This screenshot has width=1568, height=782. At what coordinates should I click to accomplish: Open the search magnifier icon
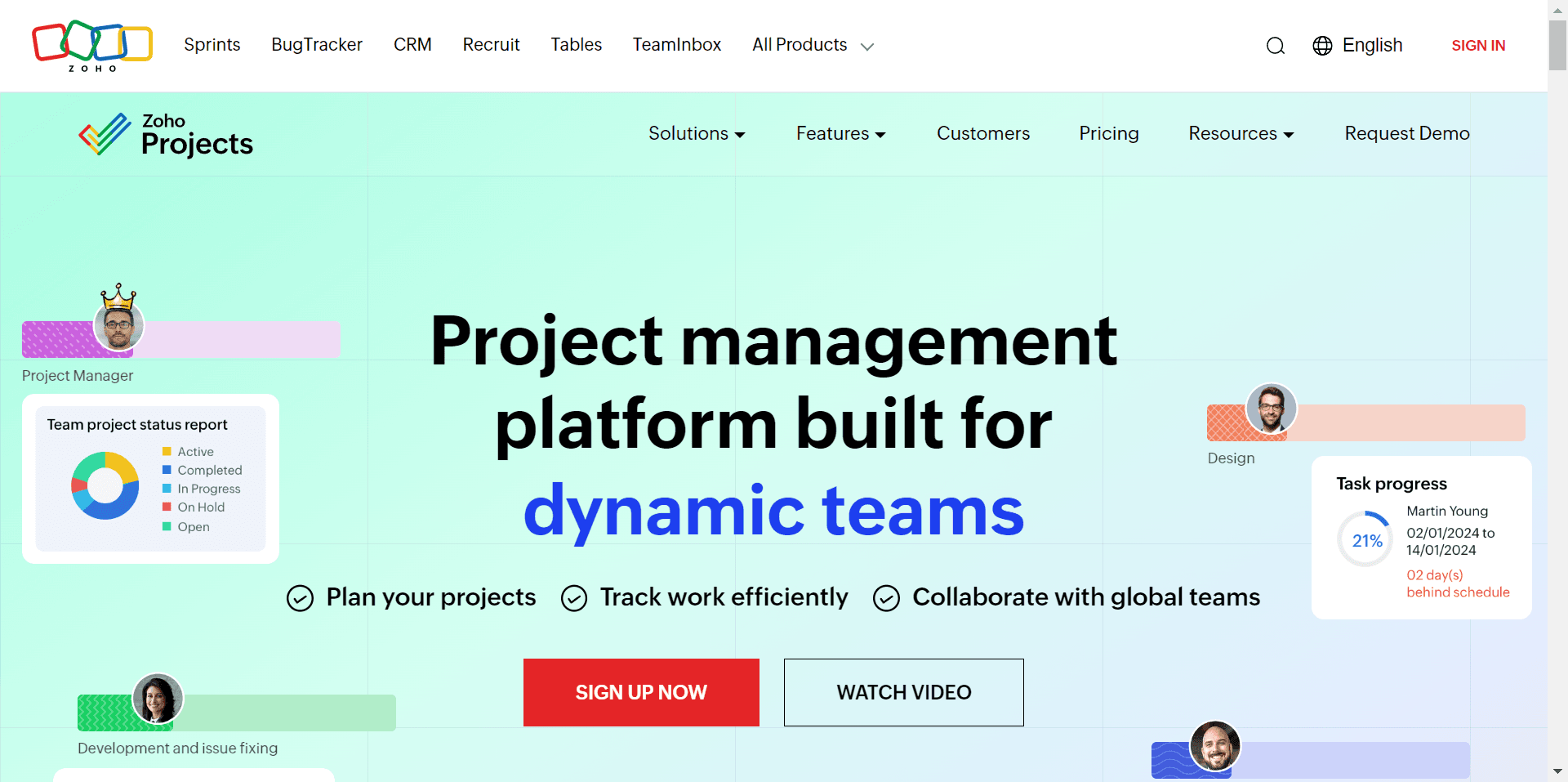[1275, 46]
